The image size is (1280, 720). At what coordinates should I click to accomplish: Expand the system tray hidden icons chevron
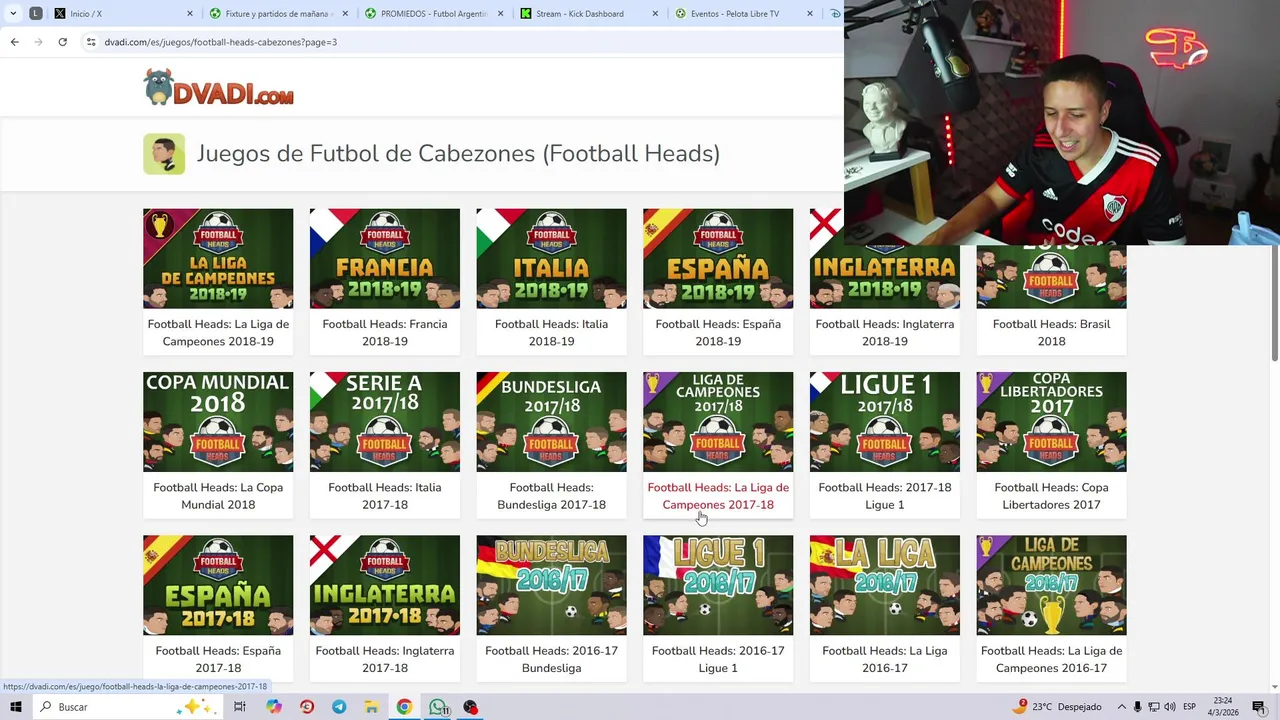(1121, 707)
